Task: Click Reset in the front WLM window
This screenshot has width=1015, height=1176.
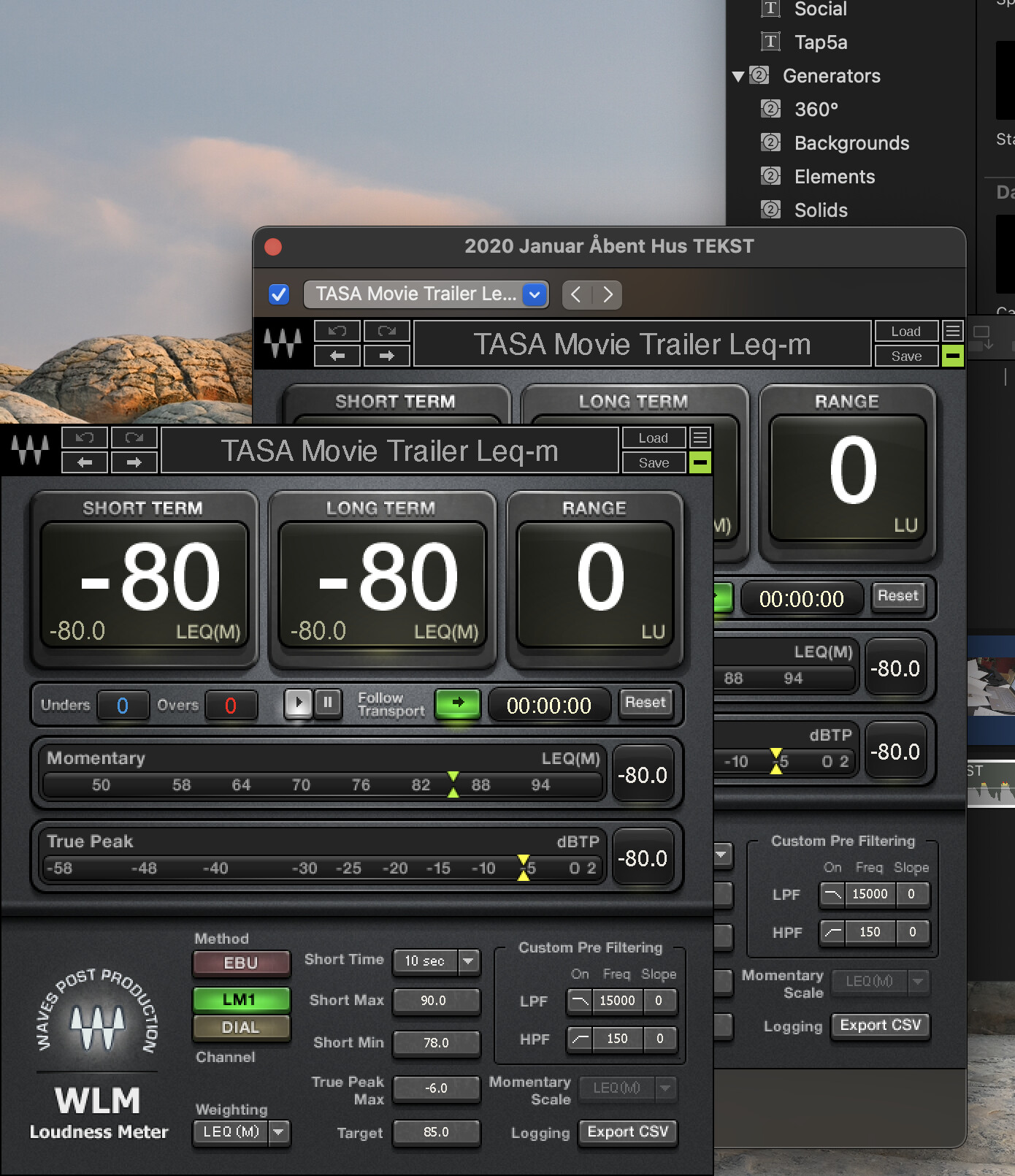Action: 646,703
